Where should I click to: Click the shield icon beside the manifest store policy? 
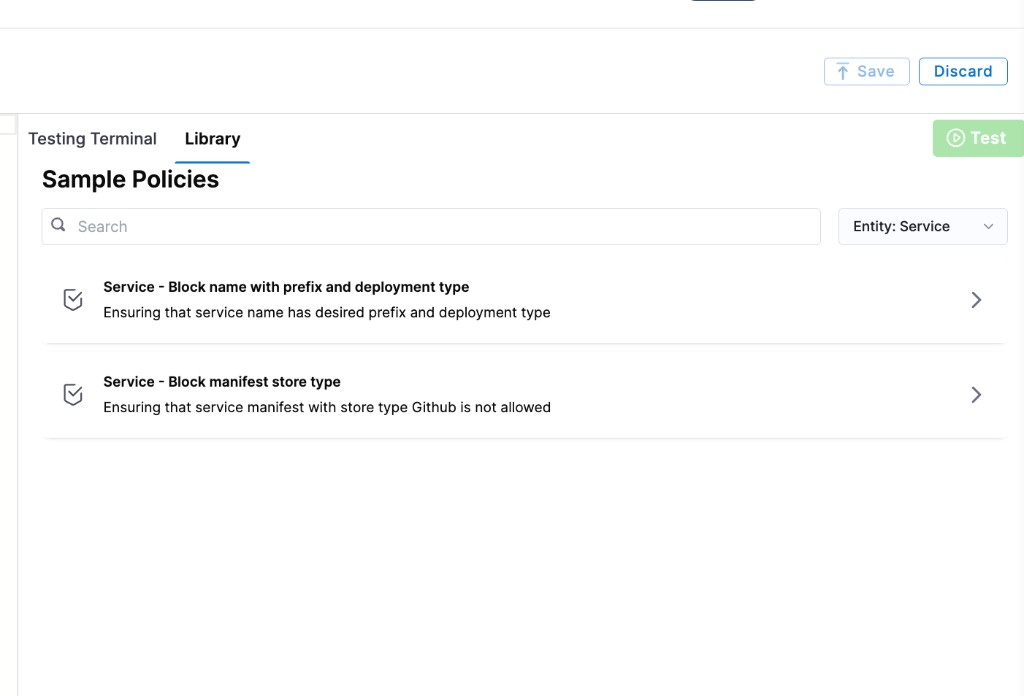[72, 394]
